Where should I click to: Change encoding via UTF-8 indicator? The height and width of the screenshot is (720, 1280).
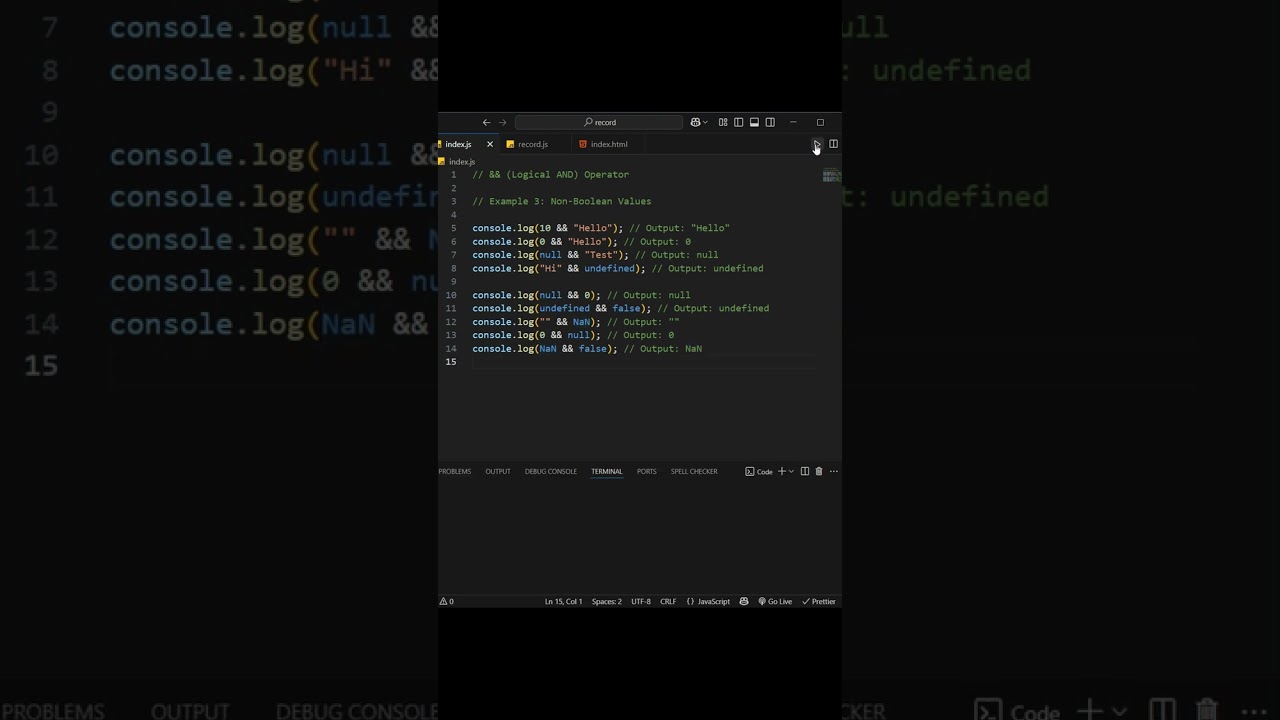(x=641, y=601)
